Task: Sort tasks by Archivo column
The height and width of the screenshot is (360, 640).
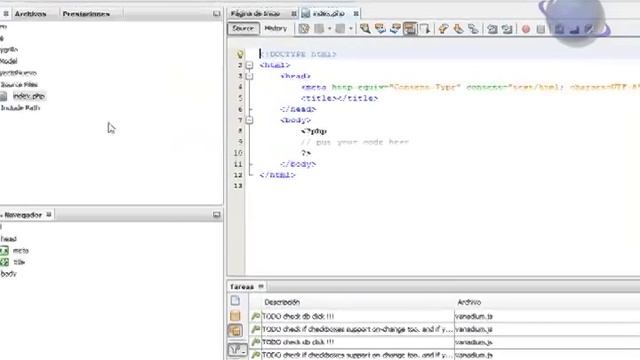Action: (x=469, y=302)
